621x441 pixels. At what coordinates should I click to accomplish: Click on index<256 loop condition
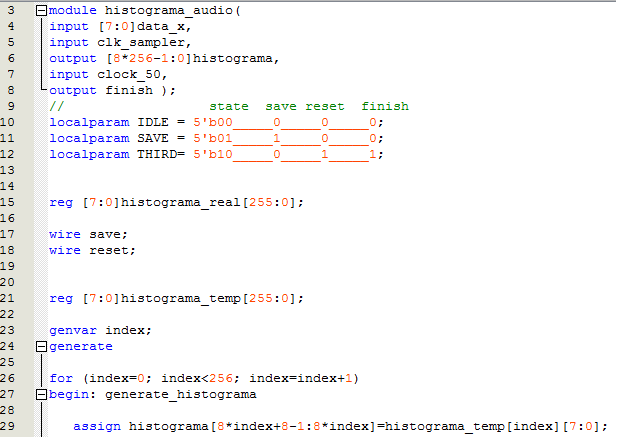pos(197,378)
